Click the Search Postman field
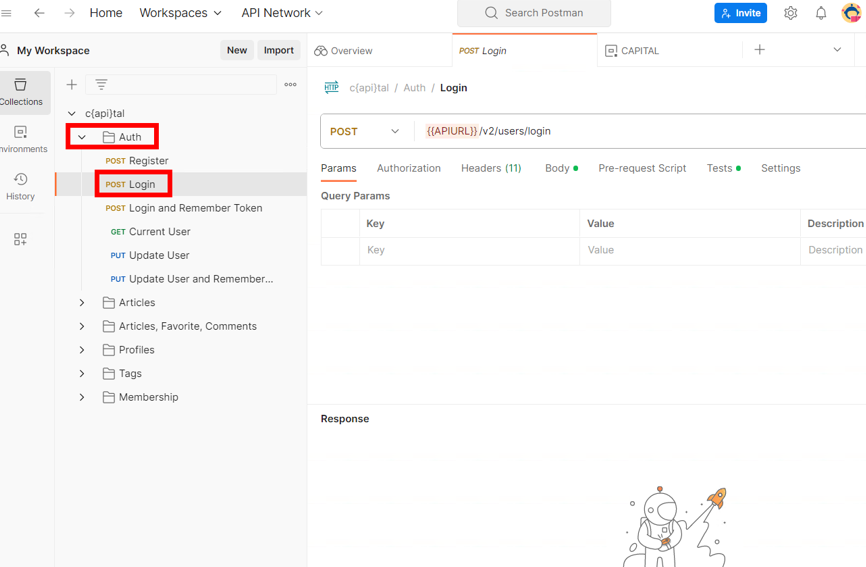 point(534,13)
